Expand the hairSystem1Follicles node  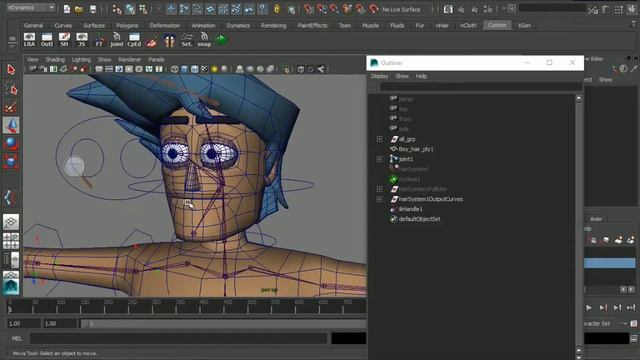click(x=380, y=189)
